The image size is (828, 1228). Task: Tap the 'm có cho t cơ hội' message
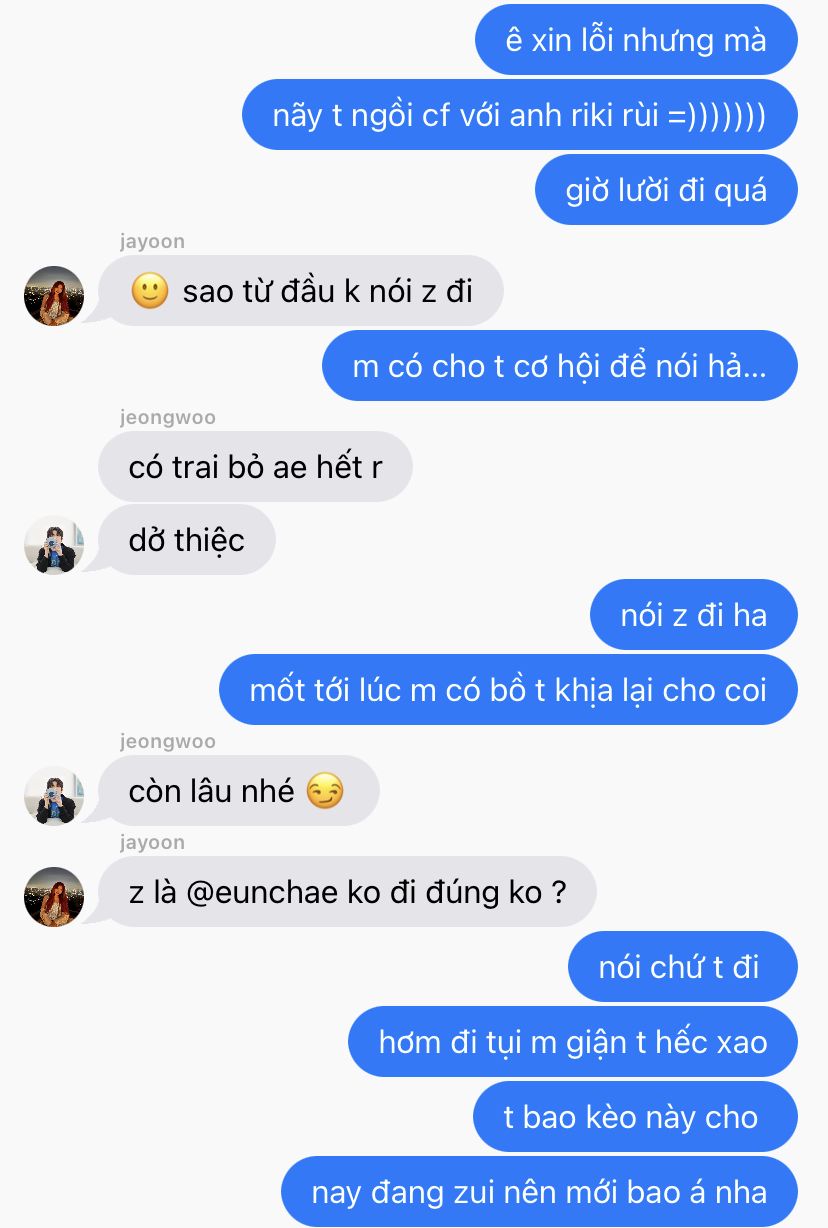559,366
